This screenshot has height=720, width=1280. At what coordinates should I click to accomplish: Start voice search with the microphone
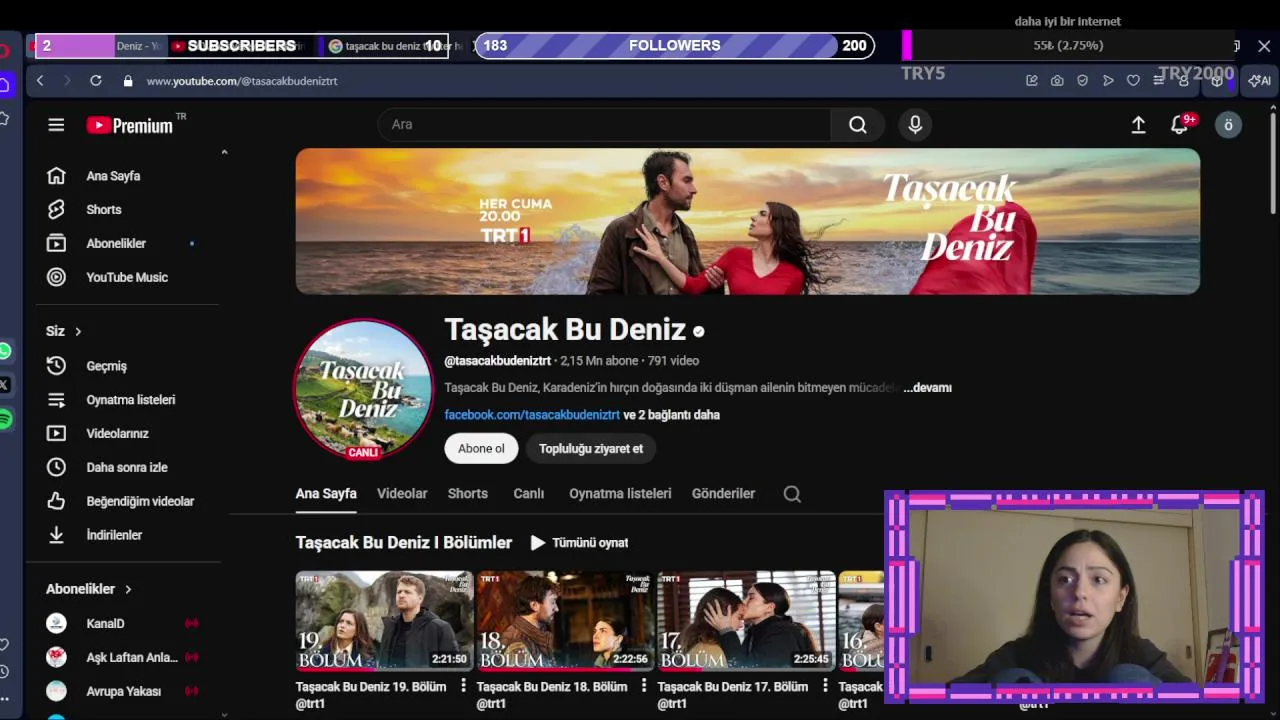(x=915, y=125)
